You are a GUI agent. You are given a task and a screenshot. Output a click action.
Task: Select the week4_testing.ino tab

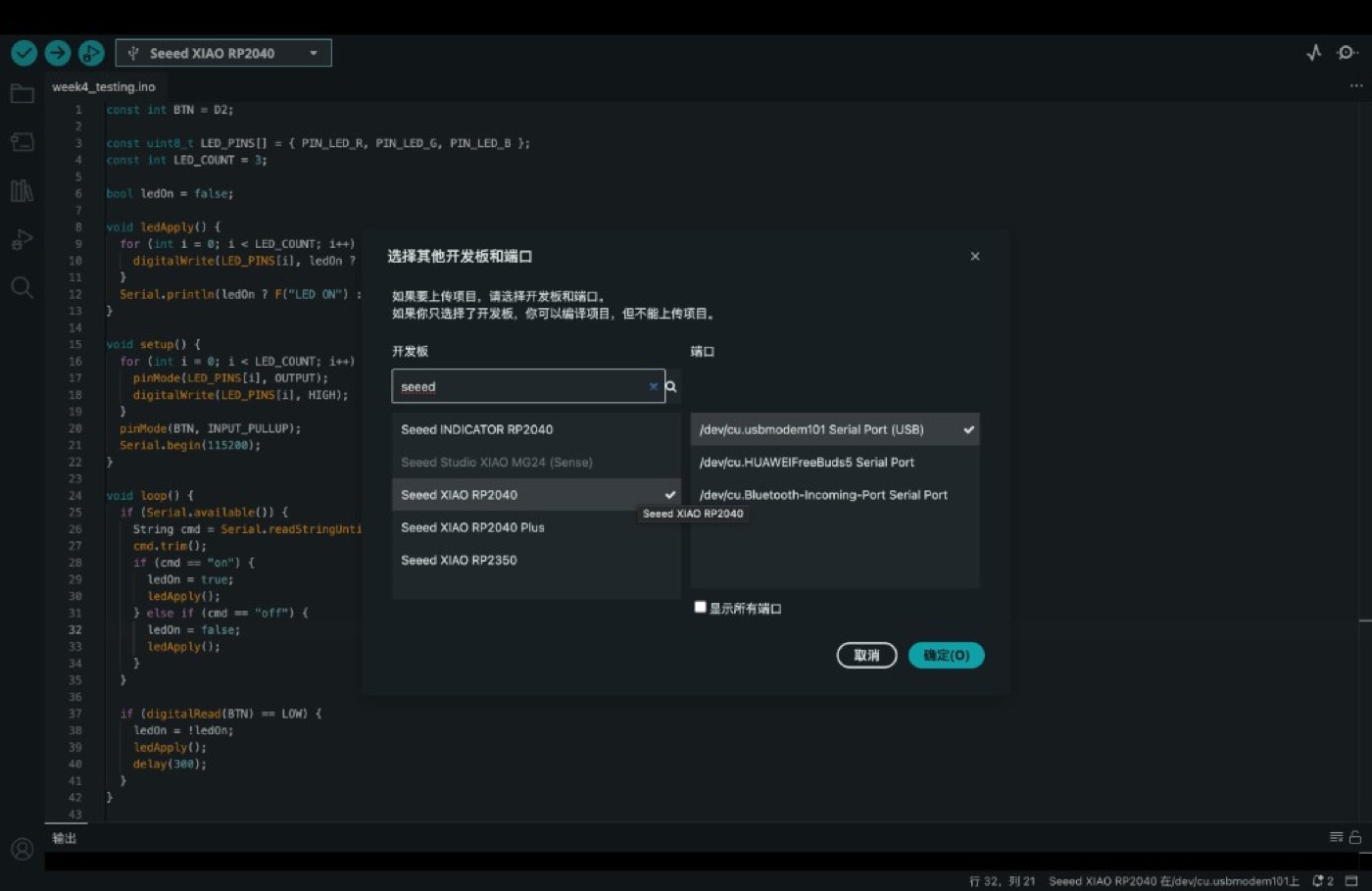[104, 87]
